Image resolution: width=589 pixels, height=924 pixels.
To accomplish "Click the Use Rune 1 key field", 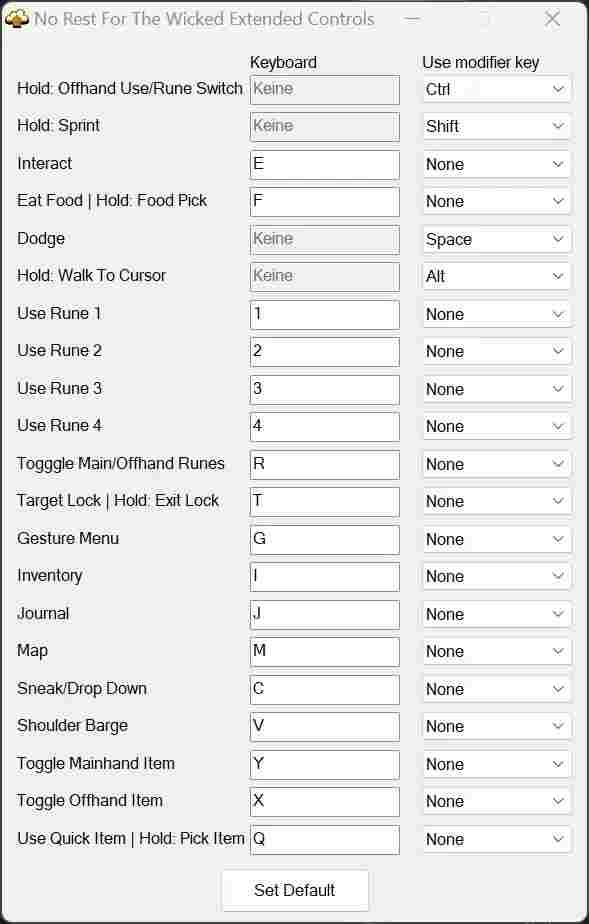I will [325, 315].
